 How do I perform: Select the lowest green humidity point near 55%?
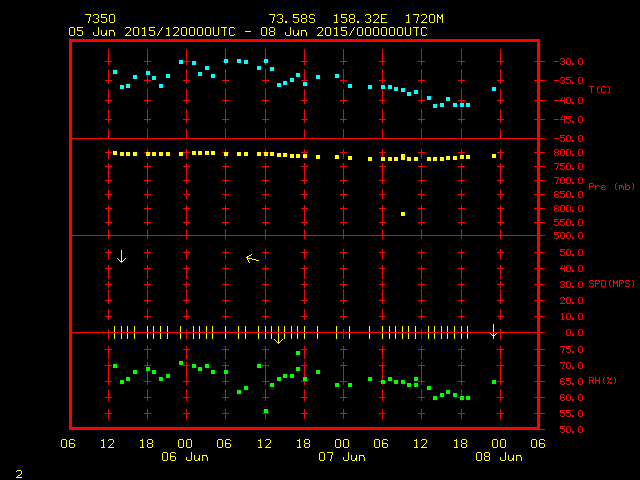(x=266, y=411)
